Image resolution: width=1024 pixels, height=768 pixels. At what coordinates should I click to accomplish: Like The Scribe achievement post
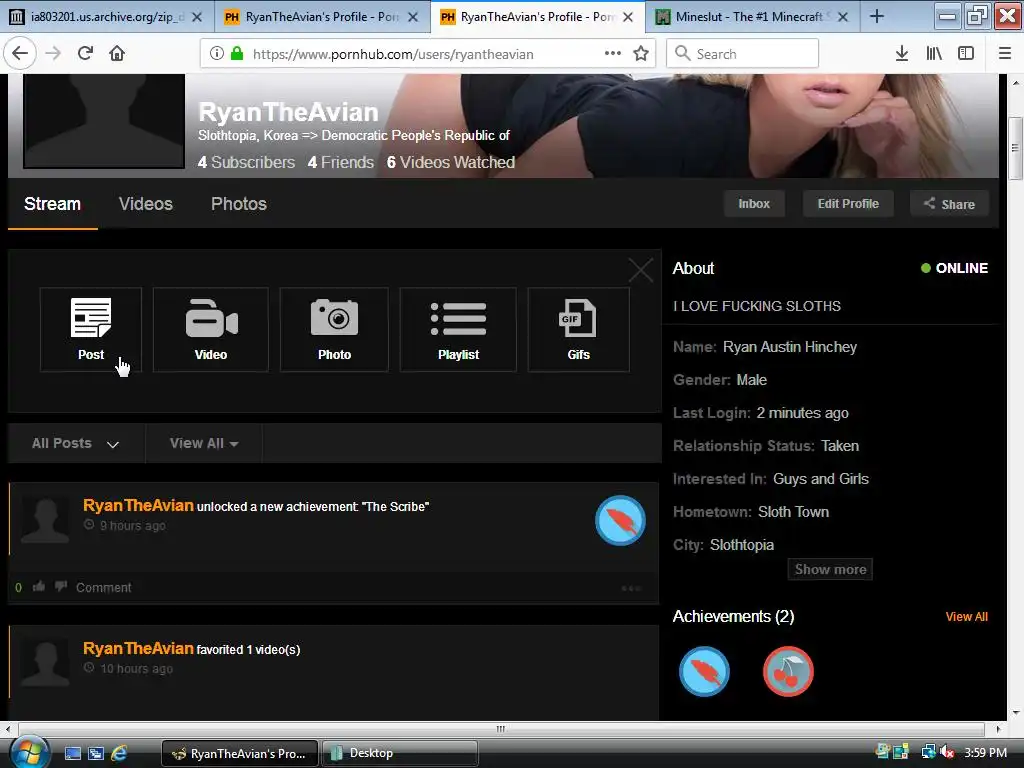(39, 586)
